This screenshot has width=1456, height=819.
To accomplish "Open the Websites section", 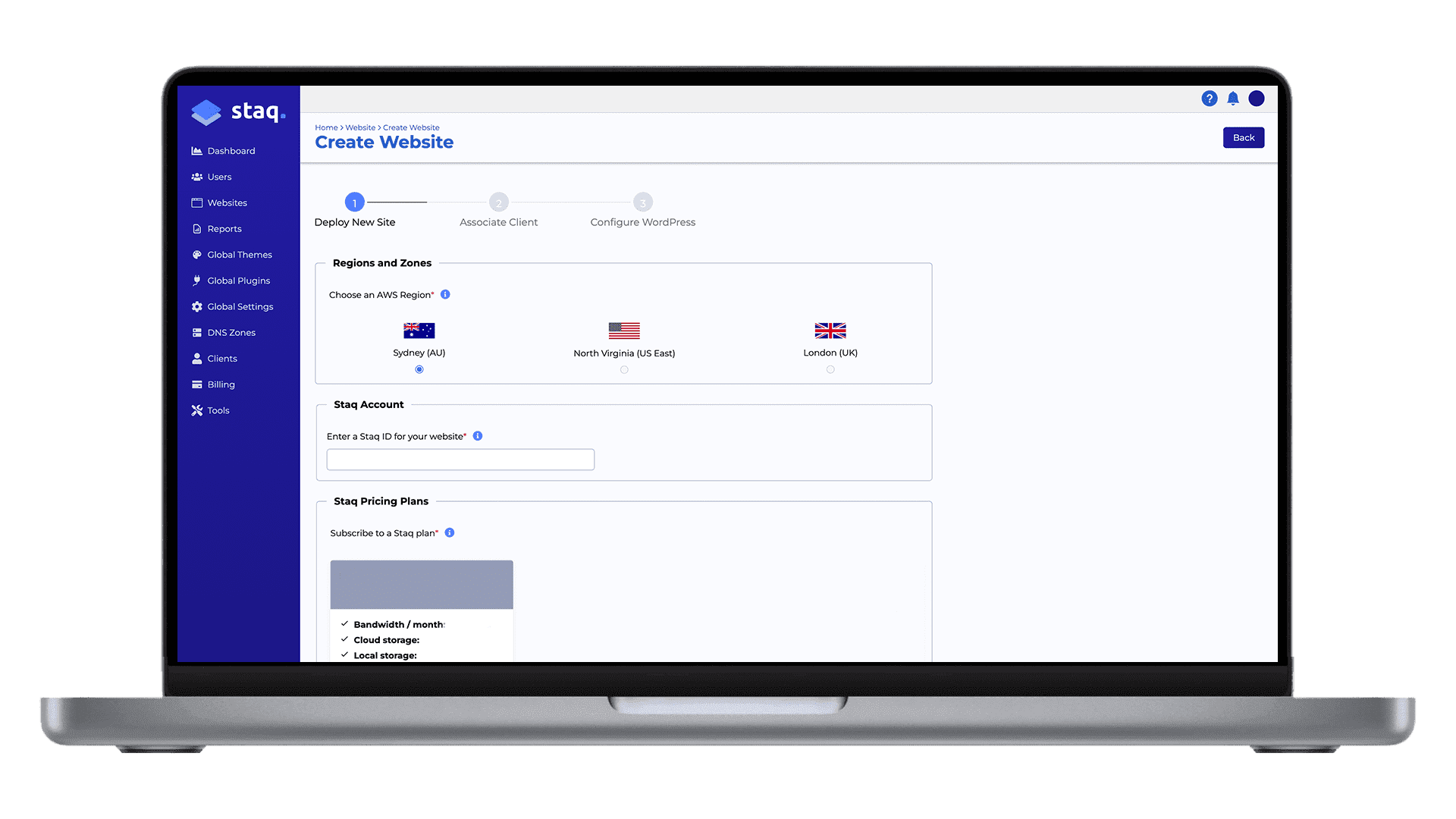I will [227, 202].
